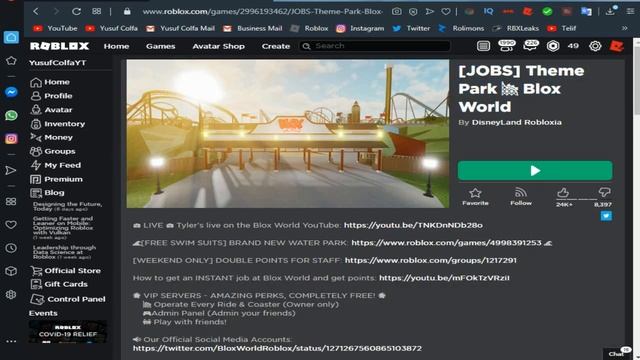Open the speed dial grid icon in address bar
Viewport: 640px width, 360px height.
(x=97, y=11)
